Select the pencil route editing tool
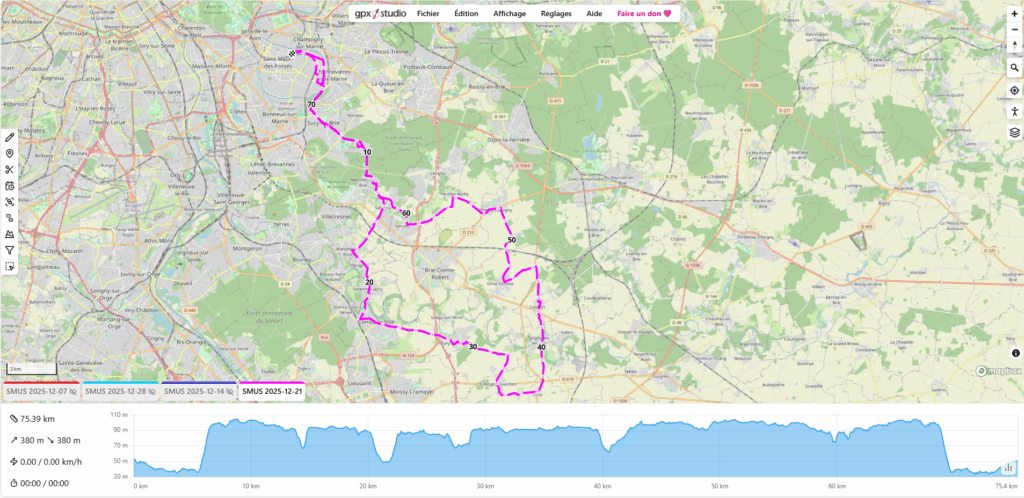This screenshot has height=498, width=1024. pos(10,137)
